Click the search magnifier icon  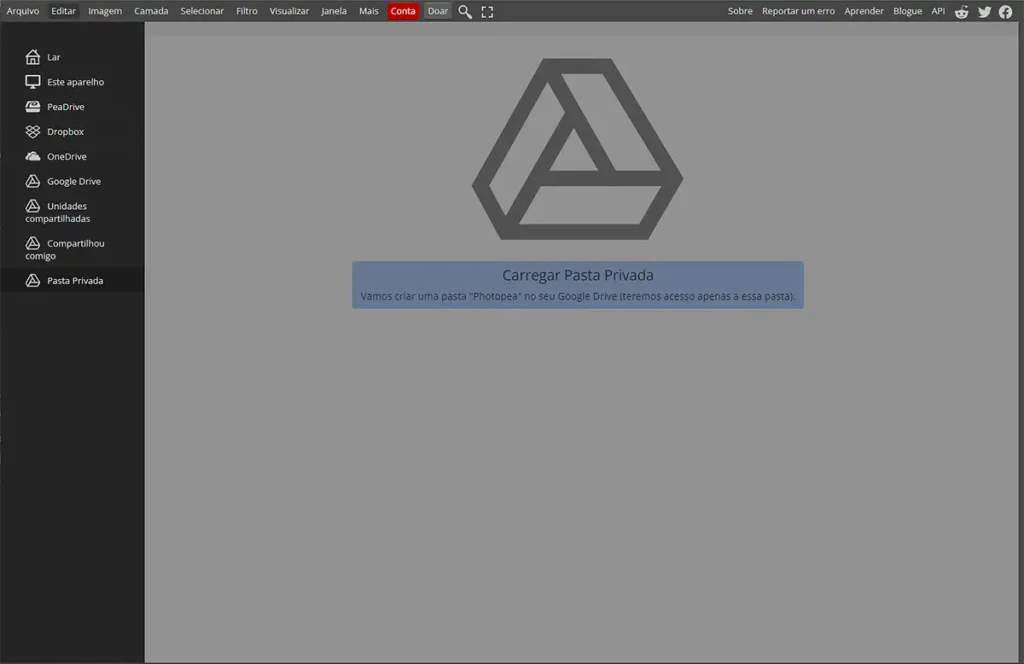coord(465,12)
